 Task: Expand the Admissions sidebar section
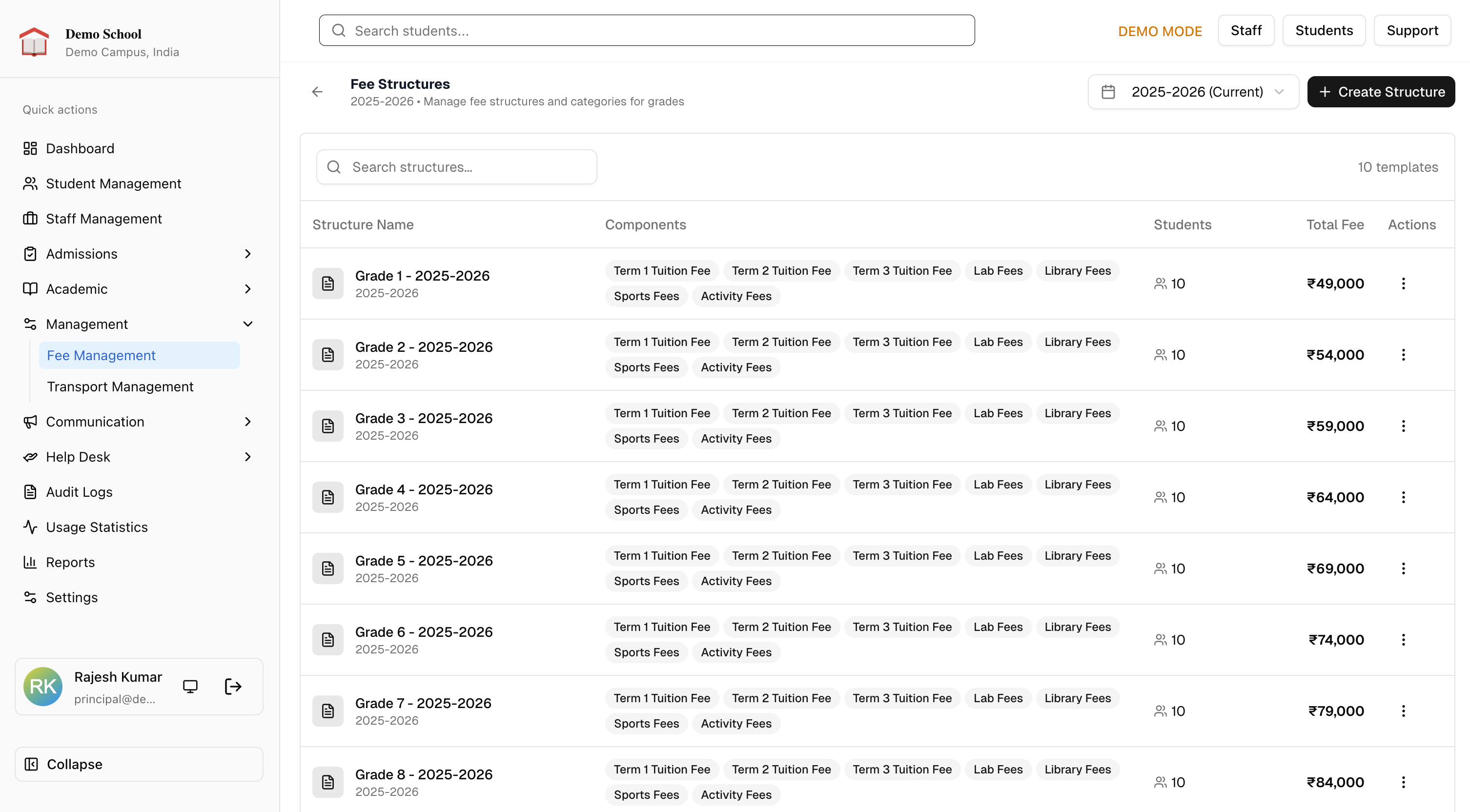coord(247,254)
